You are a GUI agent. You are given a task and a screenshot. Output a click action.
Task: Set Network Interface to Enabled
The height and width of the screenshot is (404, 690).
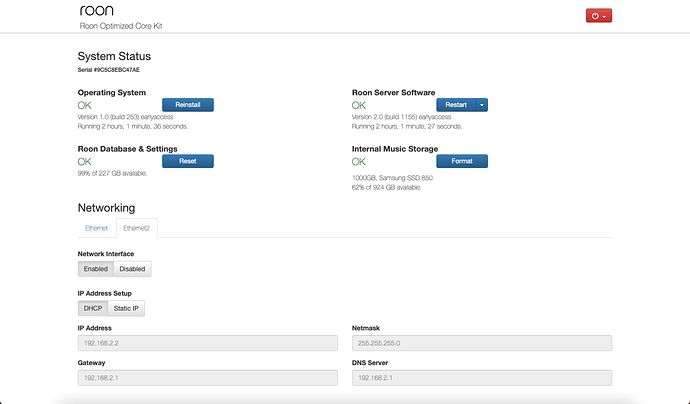[95, 269]
